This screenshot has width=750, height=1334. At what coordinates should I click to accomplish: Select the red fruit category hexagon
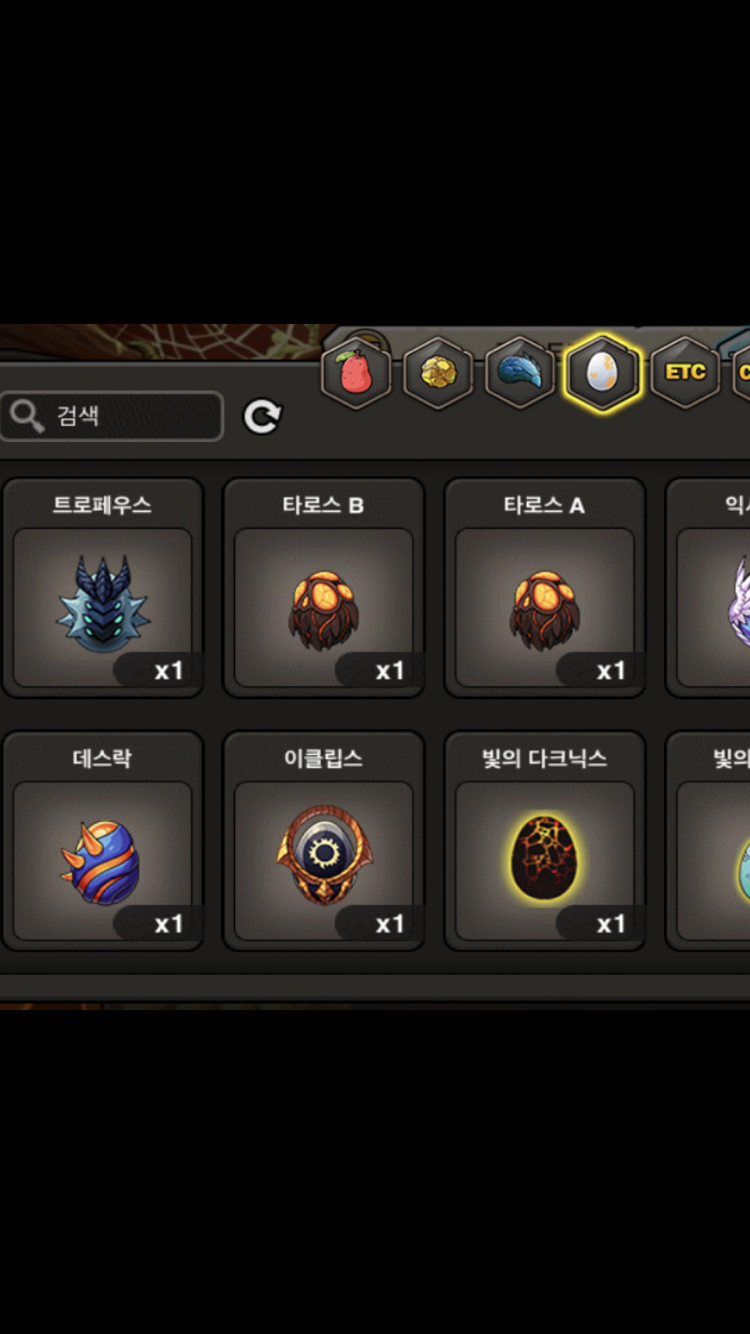356,374
